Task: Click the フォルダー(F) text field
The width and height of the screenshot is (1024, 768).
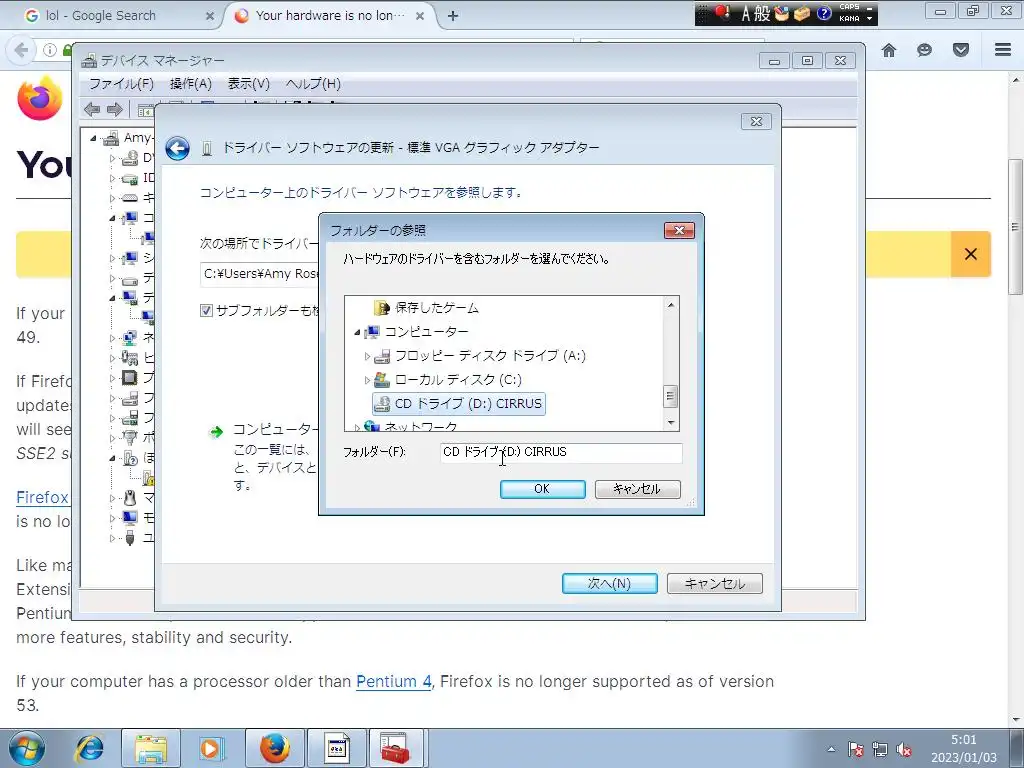Action: click(x=561, y=452)
